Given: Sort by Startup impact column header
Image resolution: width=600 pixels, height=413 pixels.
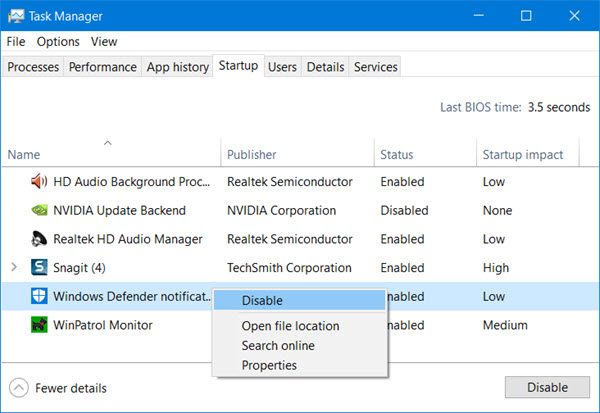Looking at the screenshot, I should pyautogui.click(x=523, y=155).
